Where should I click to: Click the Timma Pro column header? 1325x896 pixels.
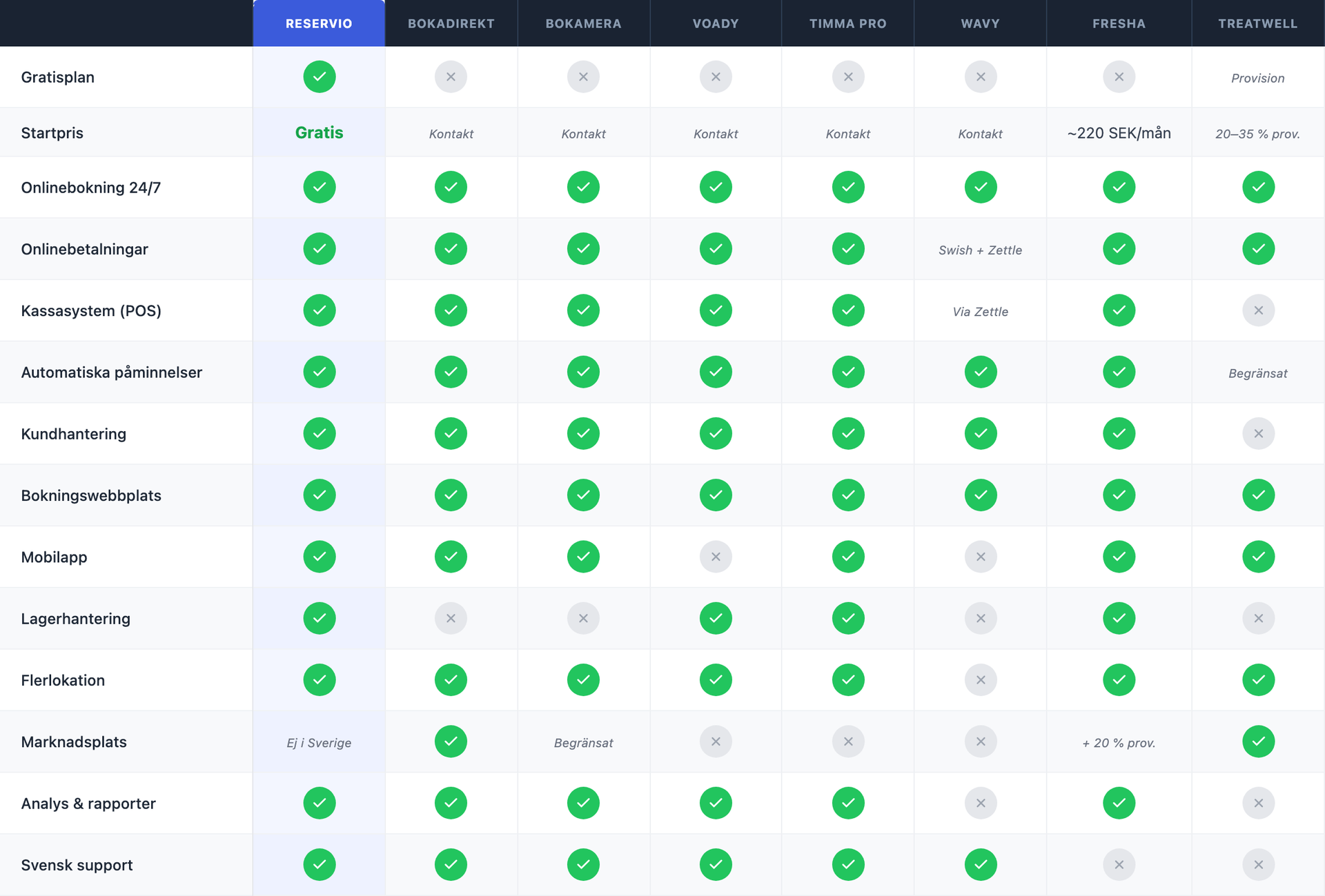click(x=847, y=23)
